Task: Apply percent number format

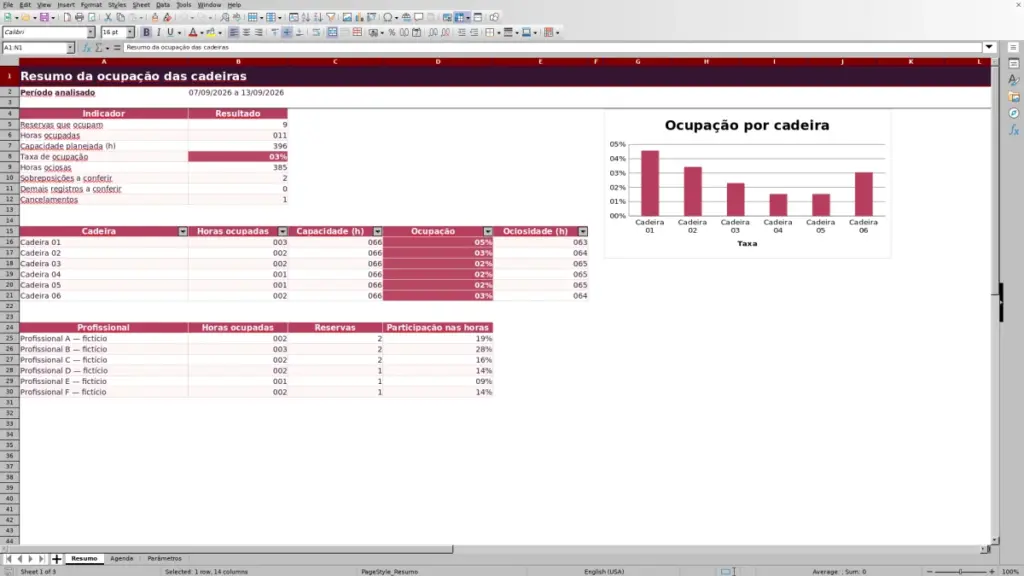Action: 392,32
